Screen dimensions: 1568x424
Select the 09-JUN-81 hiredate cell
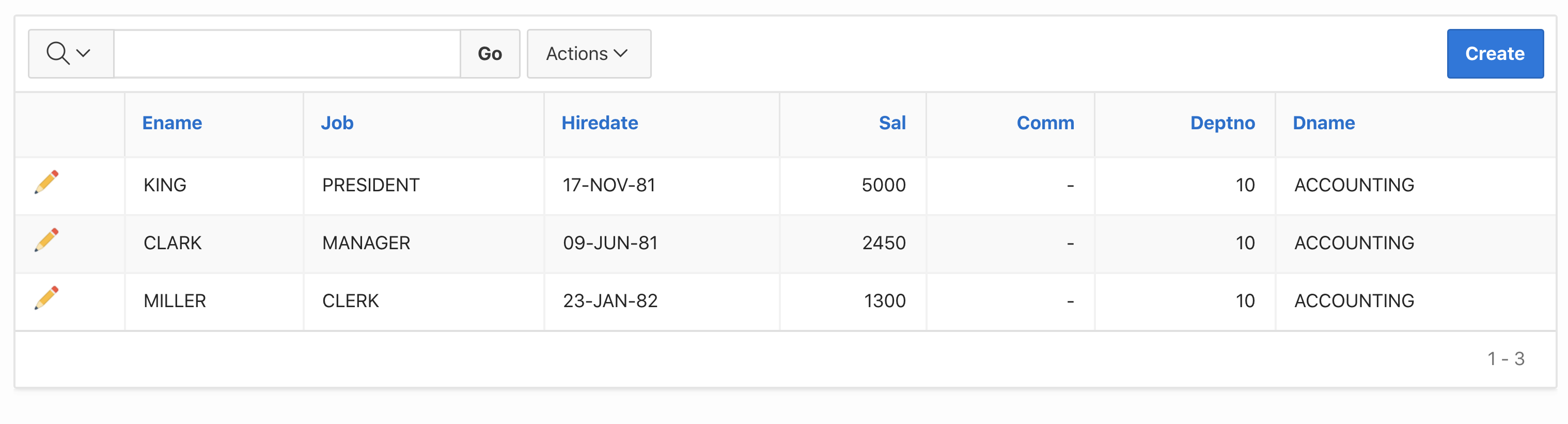click(x=610, y=243)
